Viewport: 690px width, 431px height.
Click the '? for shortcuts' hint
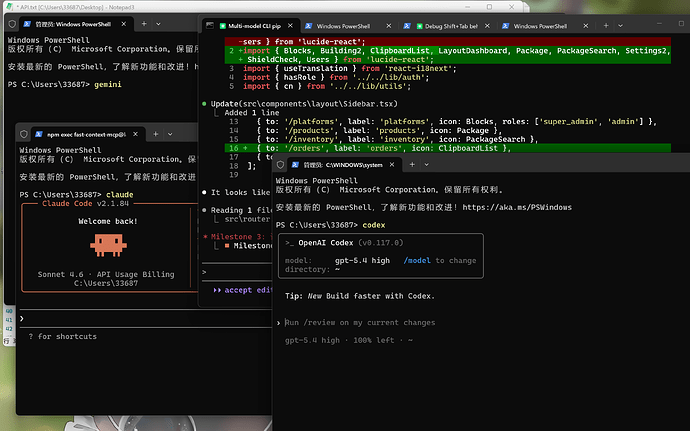pos(62,336)
